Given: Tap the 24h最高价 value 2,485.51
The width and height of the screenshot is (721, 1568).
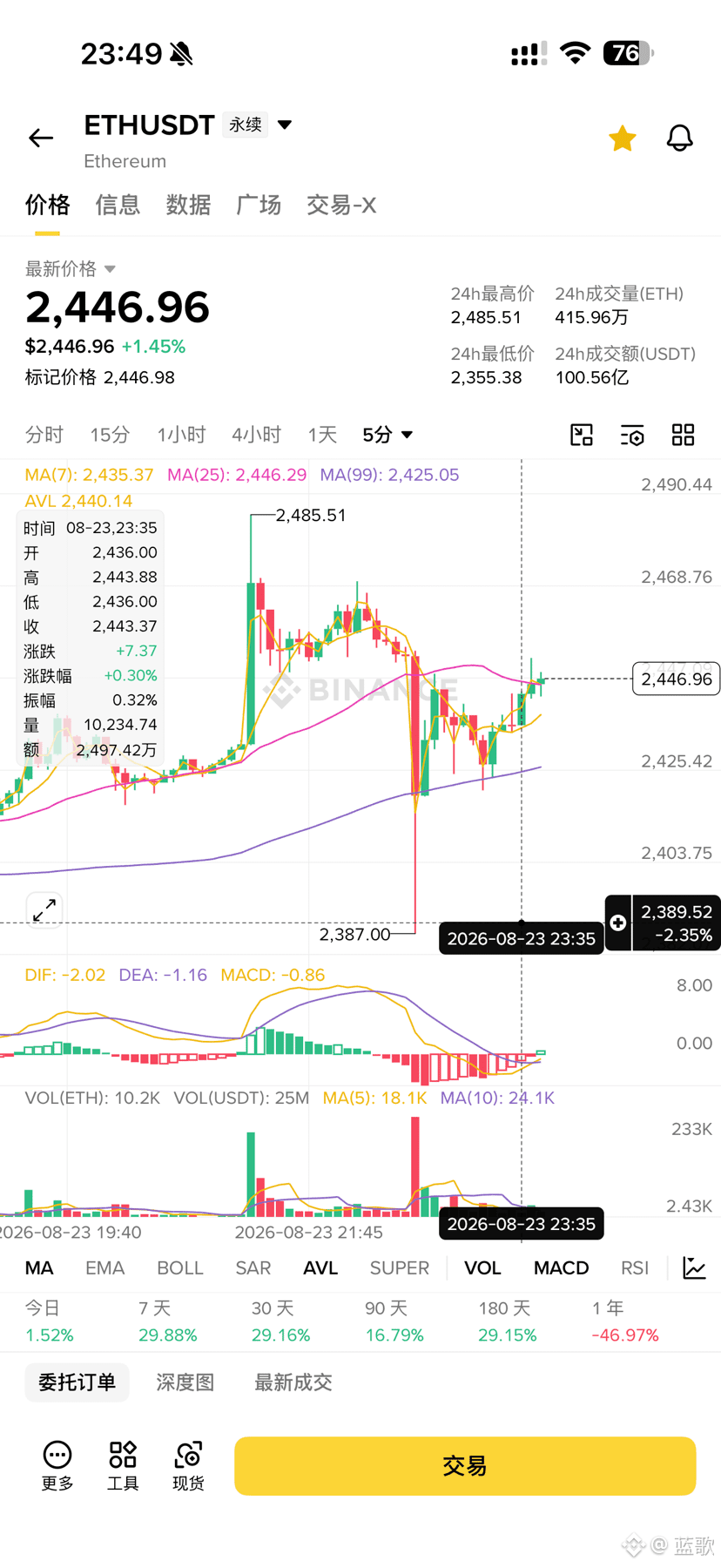Looking at the screenshot, I should pyautogui.click(x=486, y=317).
